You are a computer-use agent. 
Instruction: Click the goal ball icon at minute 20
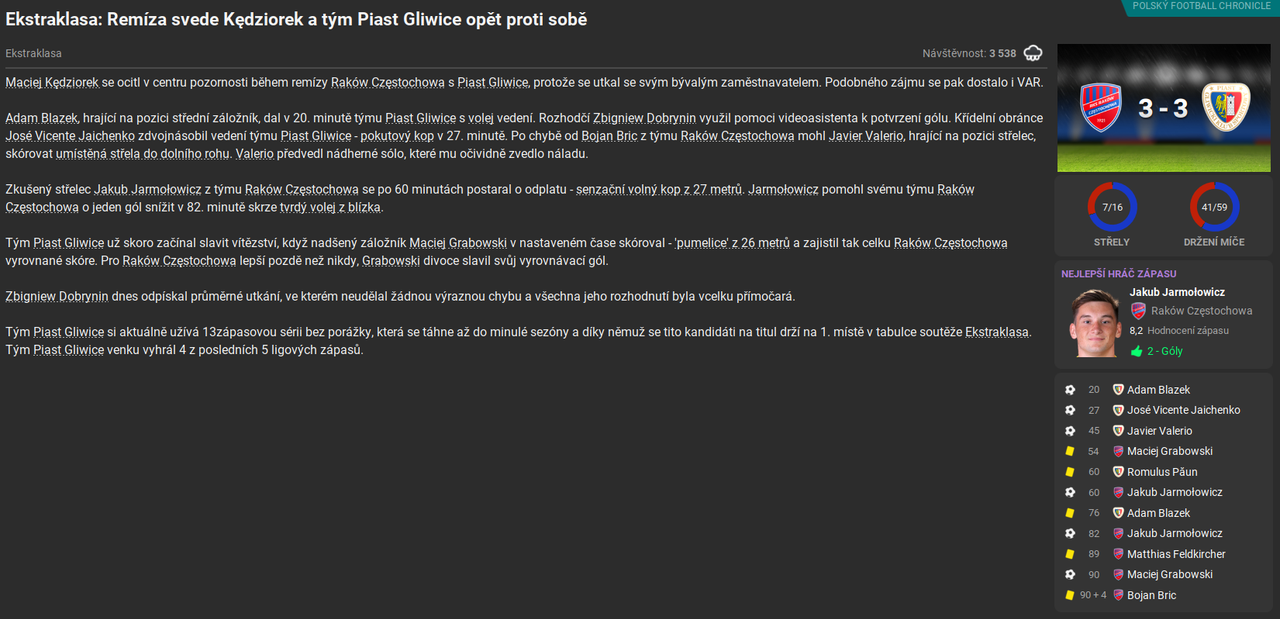pos(1070,390)
